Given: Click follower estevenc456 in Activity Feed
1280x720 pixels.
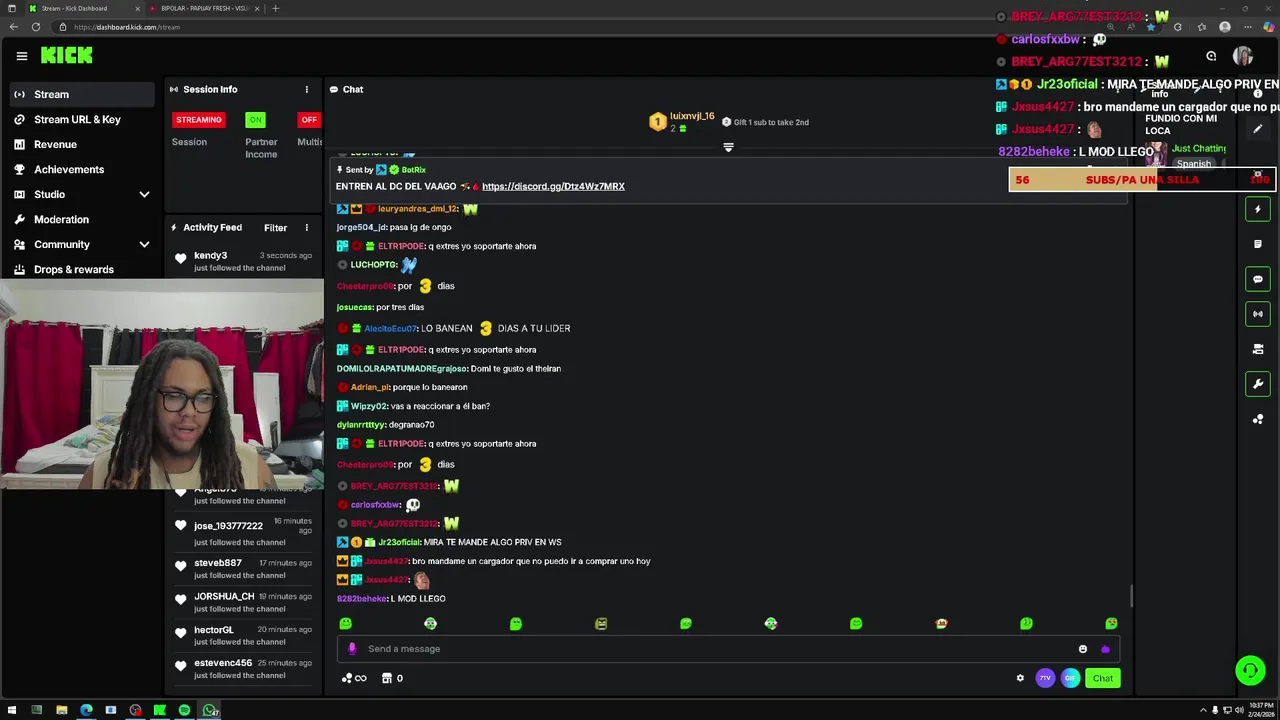Looking at the screenshot, I should (223, 663).
